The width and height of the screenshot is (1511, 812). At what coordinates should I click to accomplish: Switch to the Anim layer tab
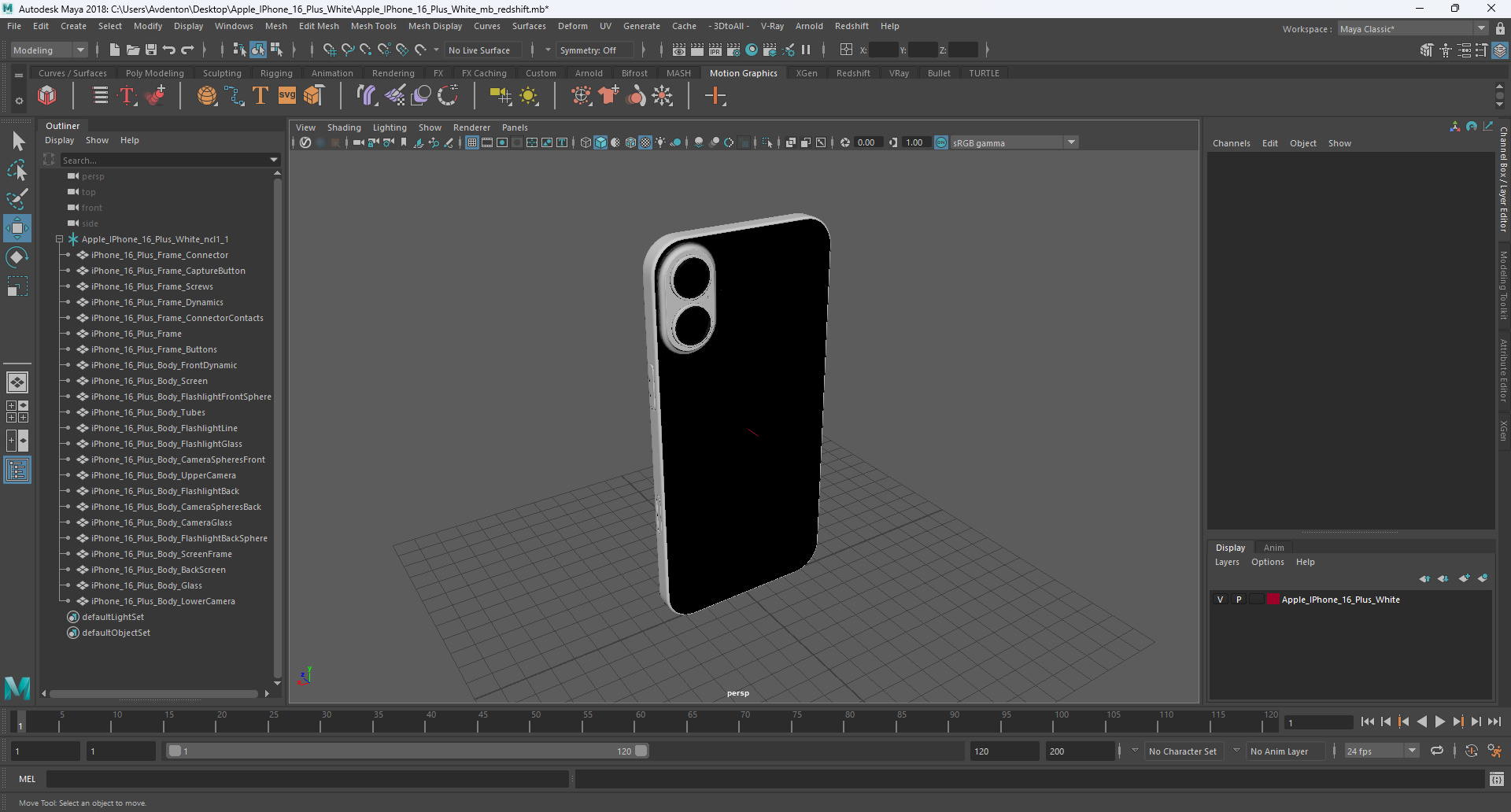coord(1273,548)
